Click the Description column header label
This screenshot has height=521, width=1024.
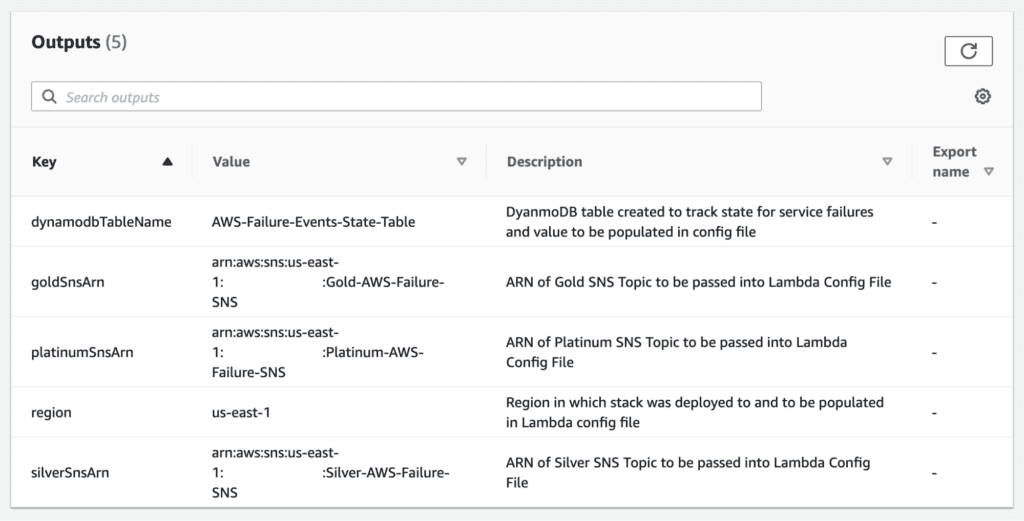coord(544,162)
